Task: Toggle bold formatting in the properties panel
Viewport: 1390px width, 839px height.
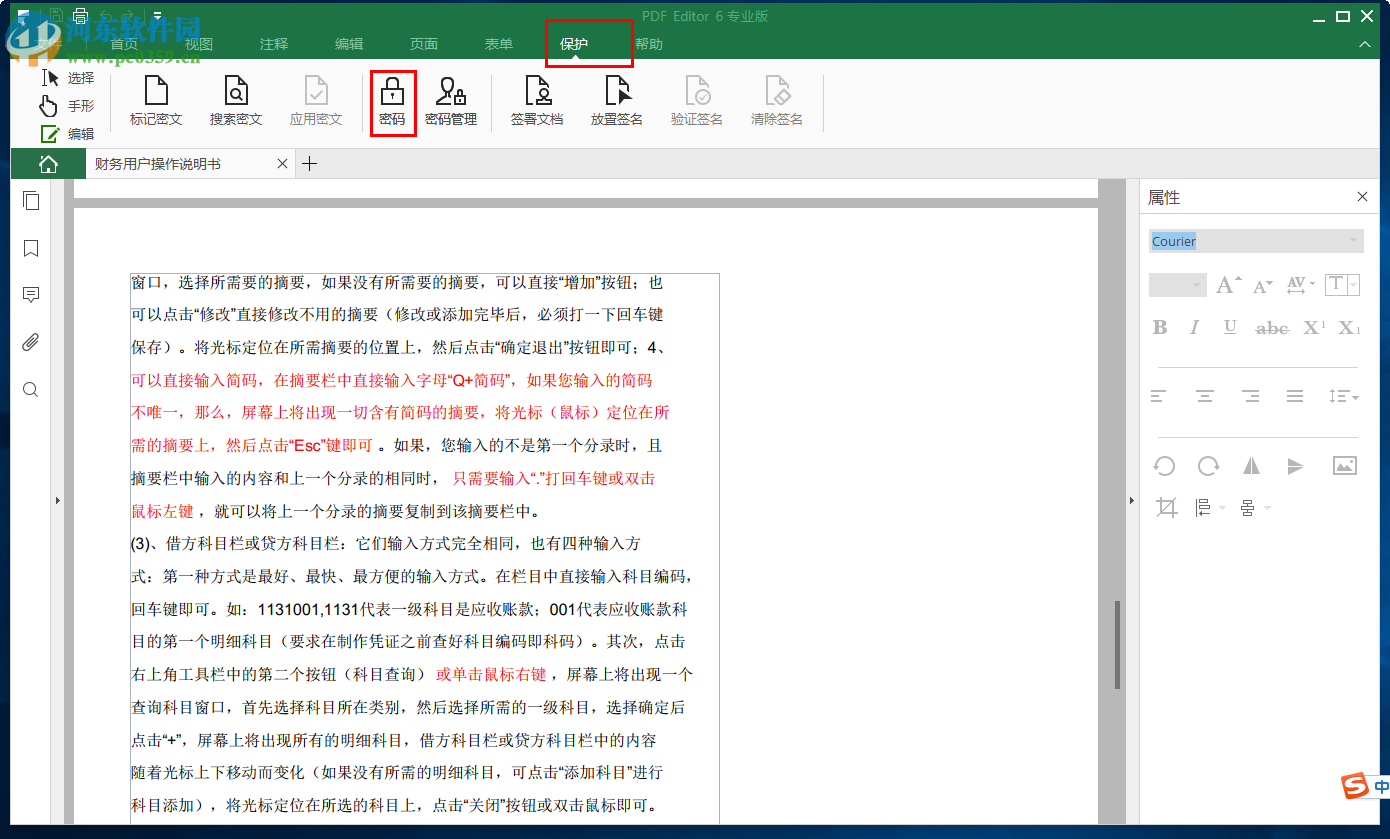Action: [x=1159, y=327]
